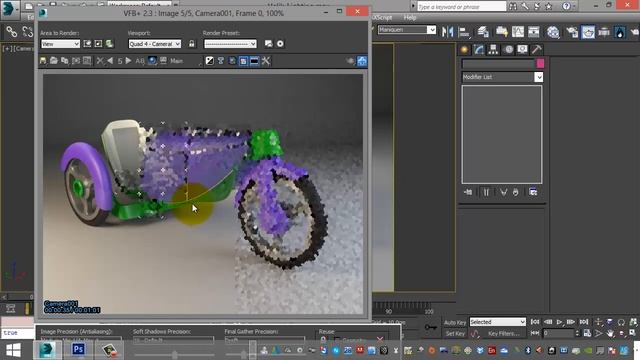Click the clear image X icon in VFB
The image size is (640, 360).
pos(100,61)
